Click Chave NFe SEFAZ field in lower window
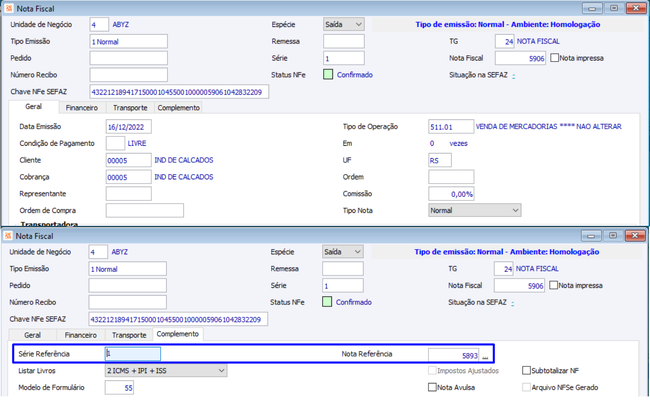Image resolution: width=650 pixels, height=400 pixels. click(x=178, y=319)
